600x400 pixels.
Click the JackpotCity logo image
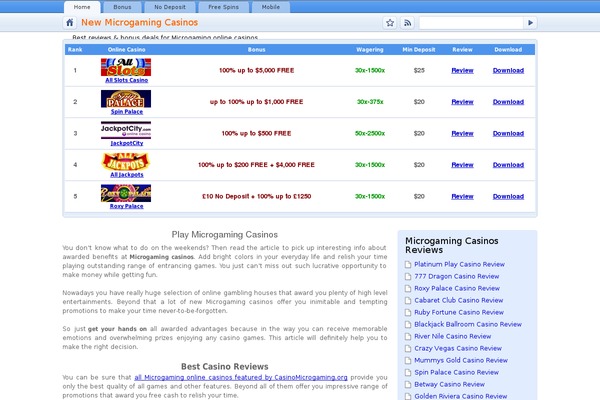[126, 130]
